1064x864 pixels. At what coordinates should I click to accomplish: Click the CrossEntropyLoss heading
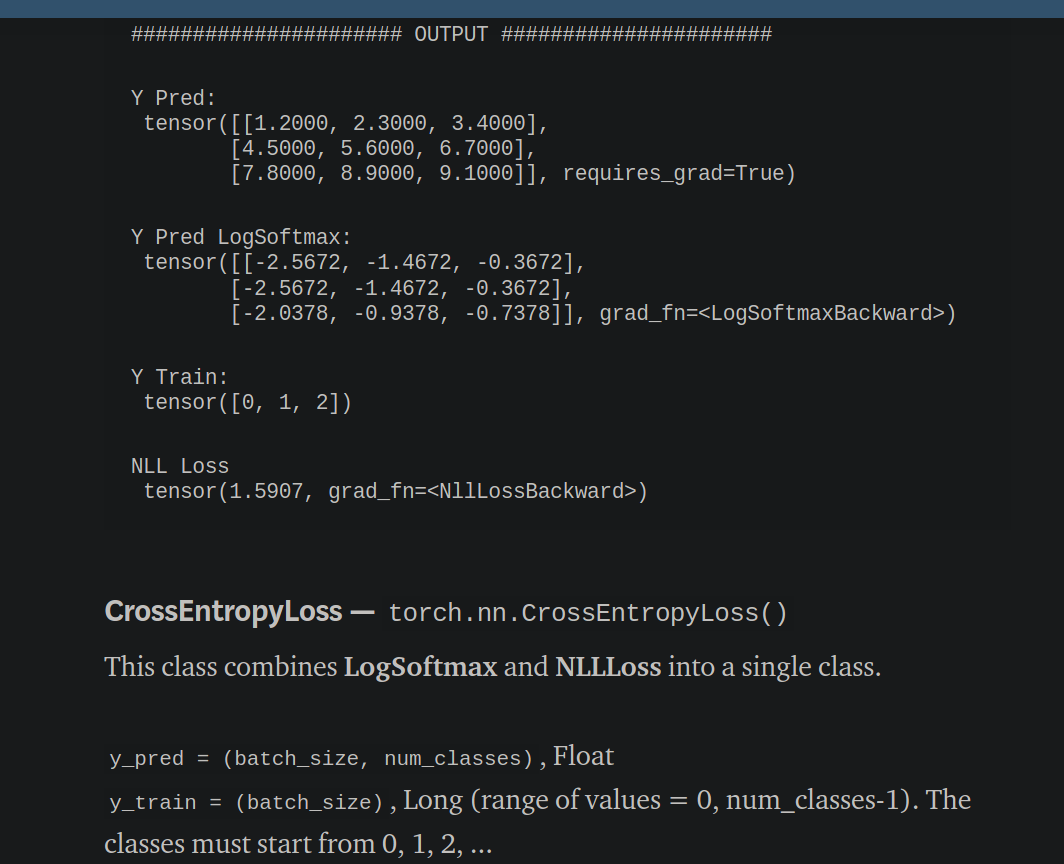click(x=223, y=612)
